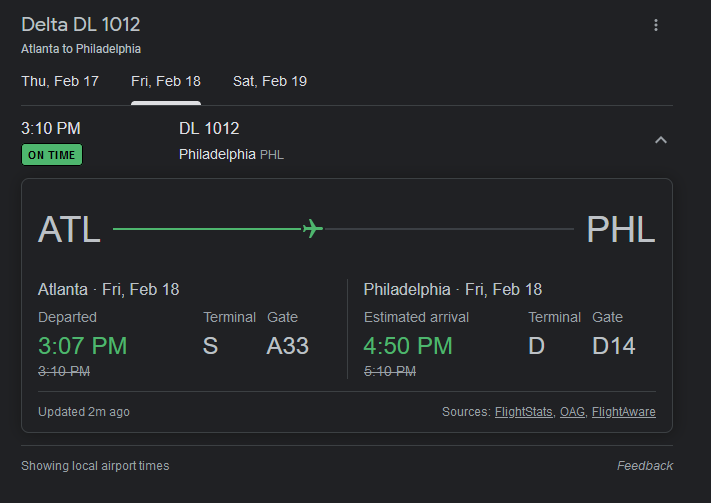Click arrival gate D14
Viewport: 711px width, 503px height.
(613, 346)
